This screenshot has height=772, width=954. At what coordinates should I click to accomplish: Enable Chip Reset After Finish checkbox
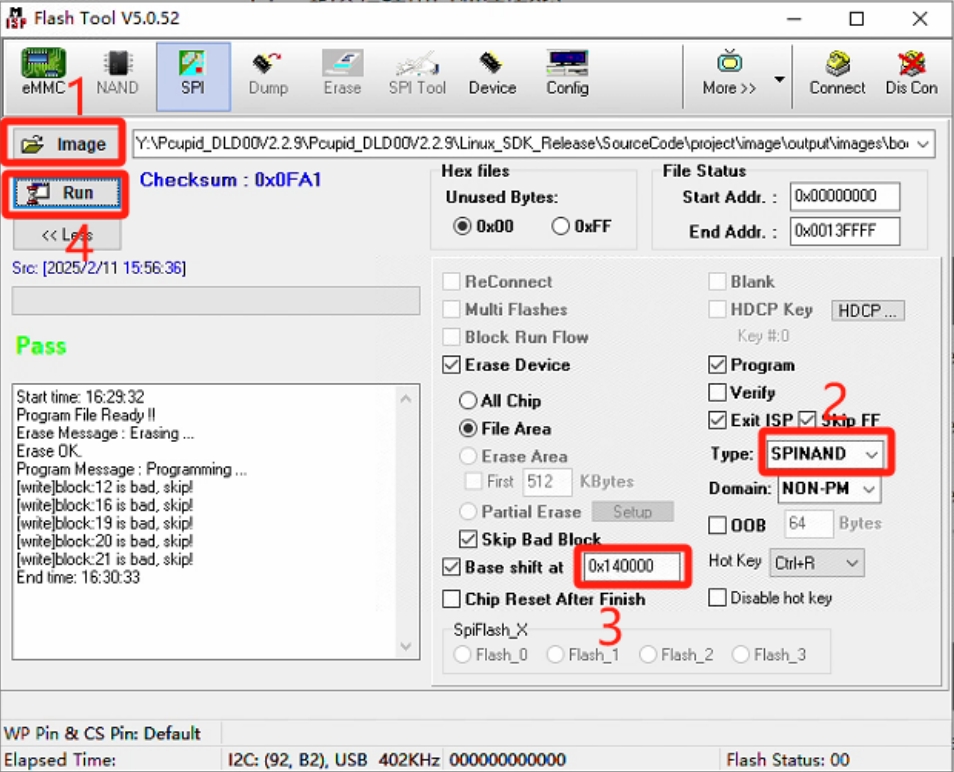[451, 599]
